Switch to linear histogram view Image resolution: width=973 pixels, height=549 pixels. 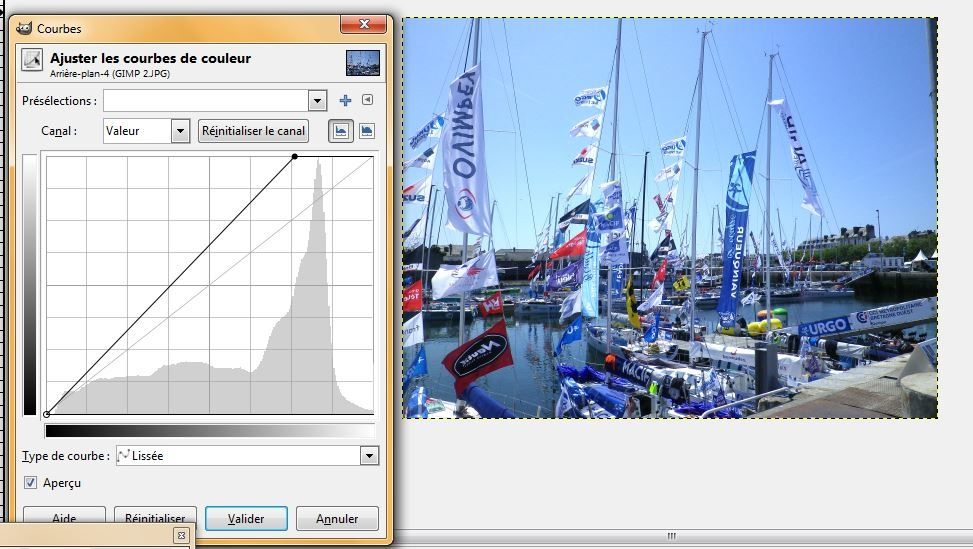[x=341, y=131]
